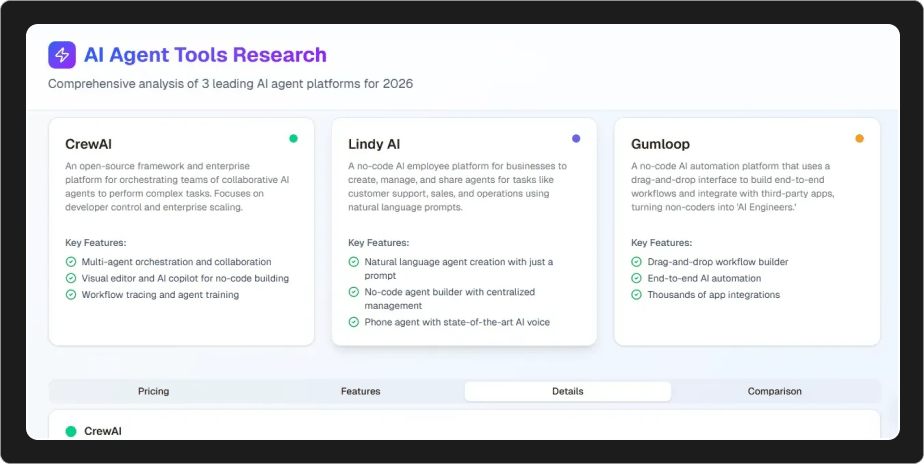Click the green dot beside CrewAI in Details panel
The image size is (924, 464).
pos(71,432)
